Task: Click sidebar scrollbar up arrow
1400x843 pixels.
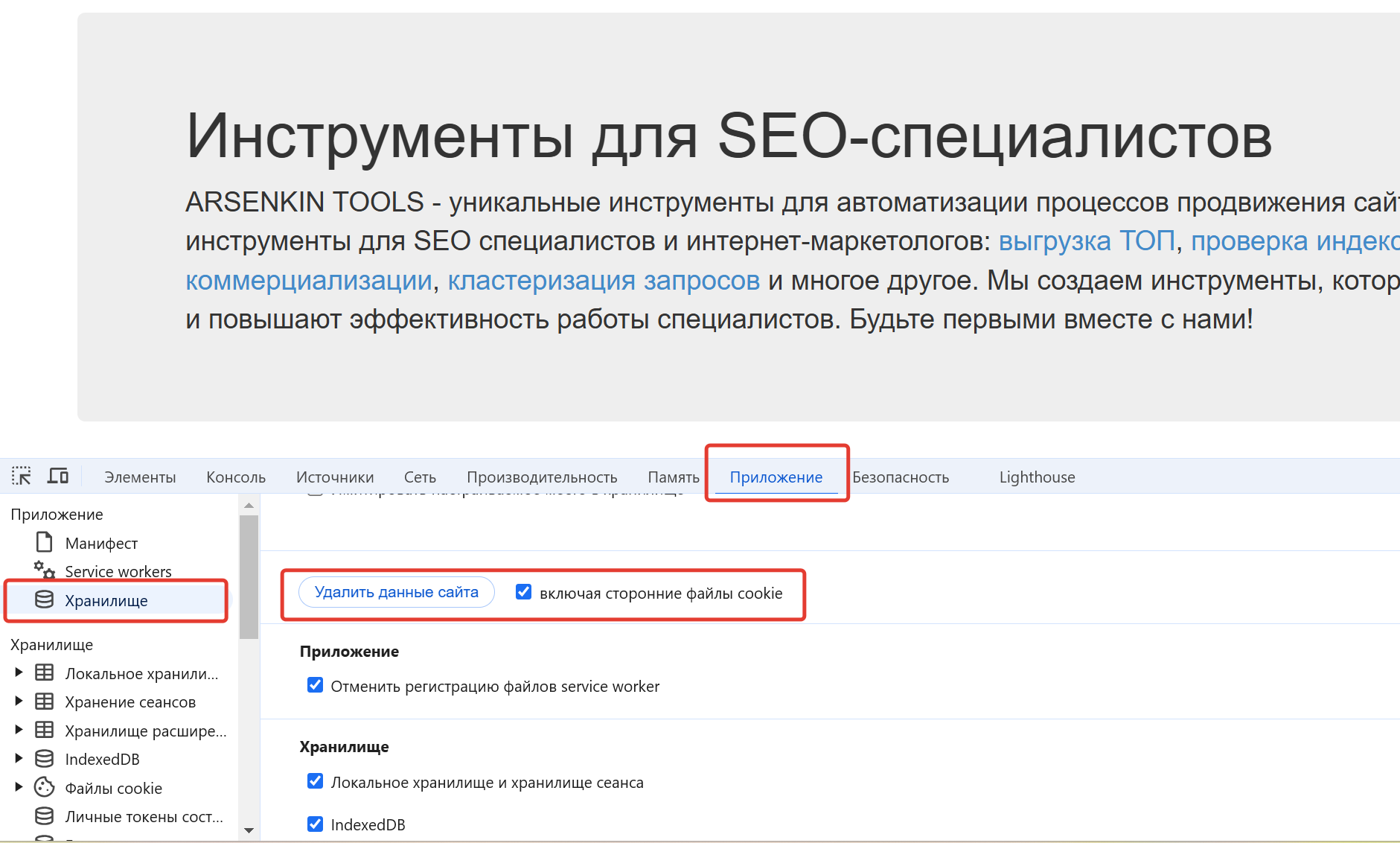Action: click(x=249, y=505)
